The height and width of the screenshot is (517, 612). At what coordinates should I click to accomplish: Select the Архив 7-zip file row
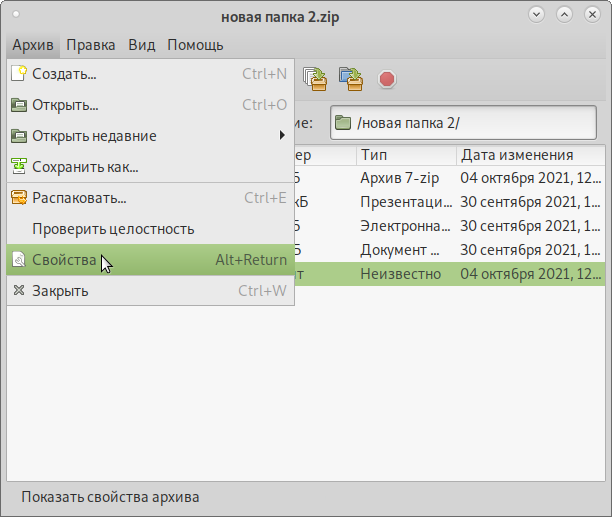click(450, 178)
